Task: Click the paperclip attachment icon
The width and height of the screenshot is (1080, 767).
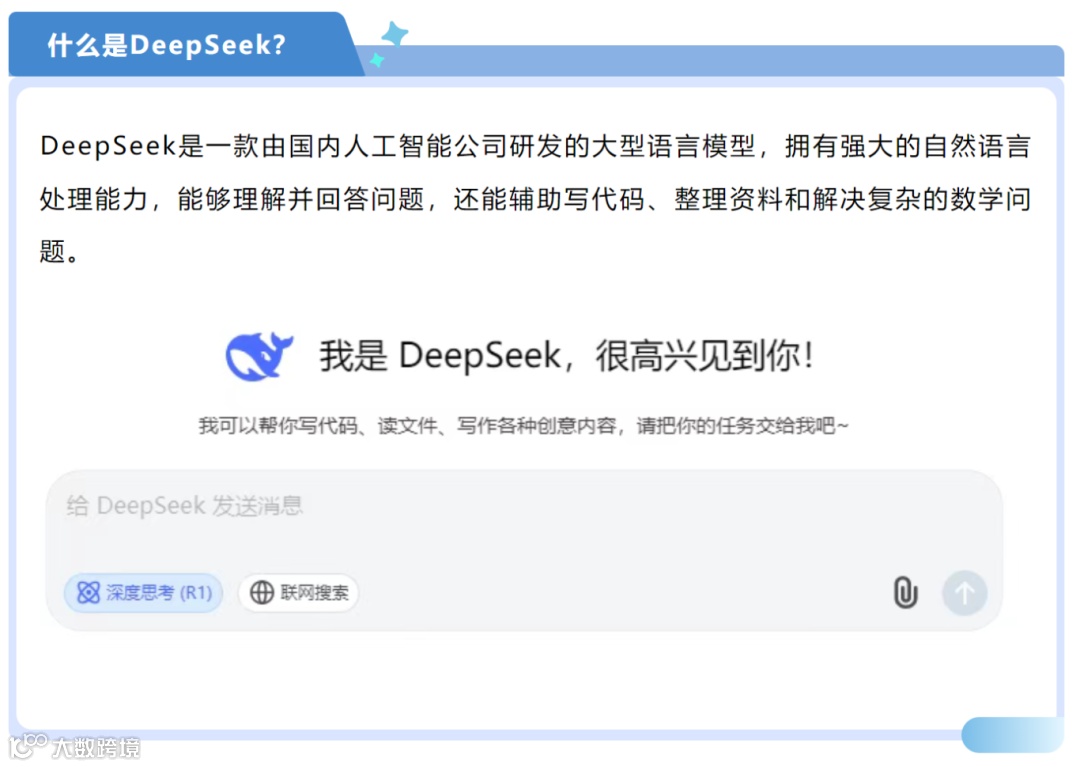Action: 905,592
